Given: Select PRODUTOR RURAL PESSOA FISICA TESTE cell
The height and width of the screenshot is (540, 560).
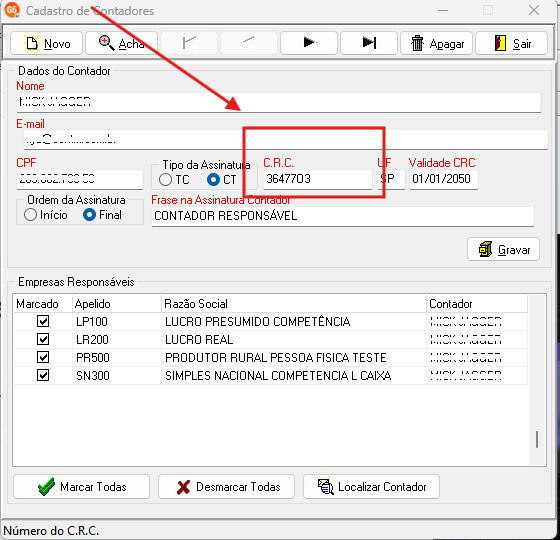Looking at the screenshot, I should point(294,358).
